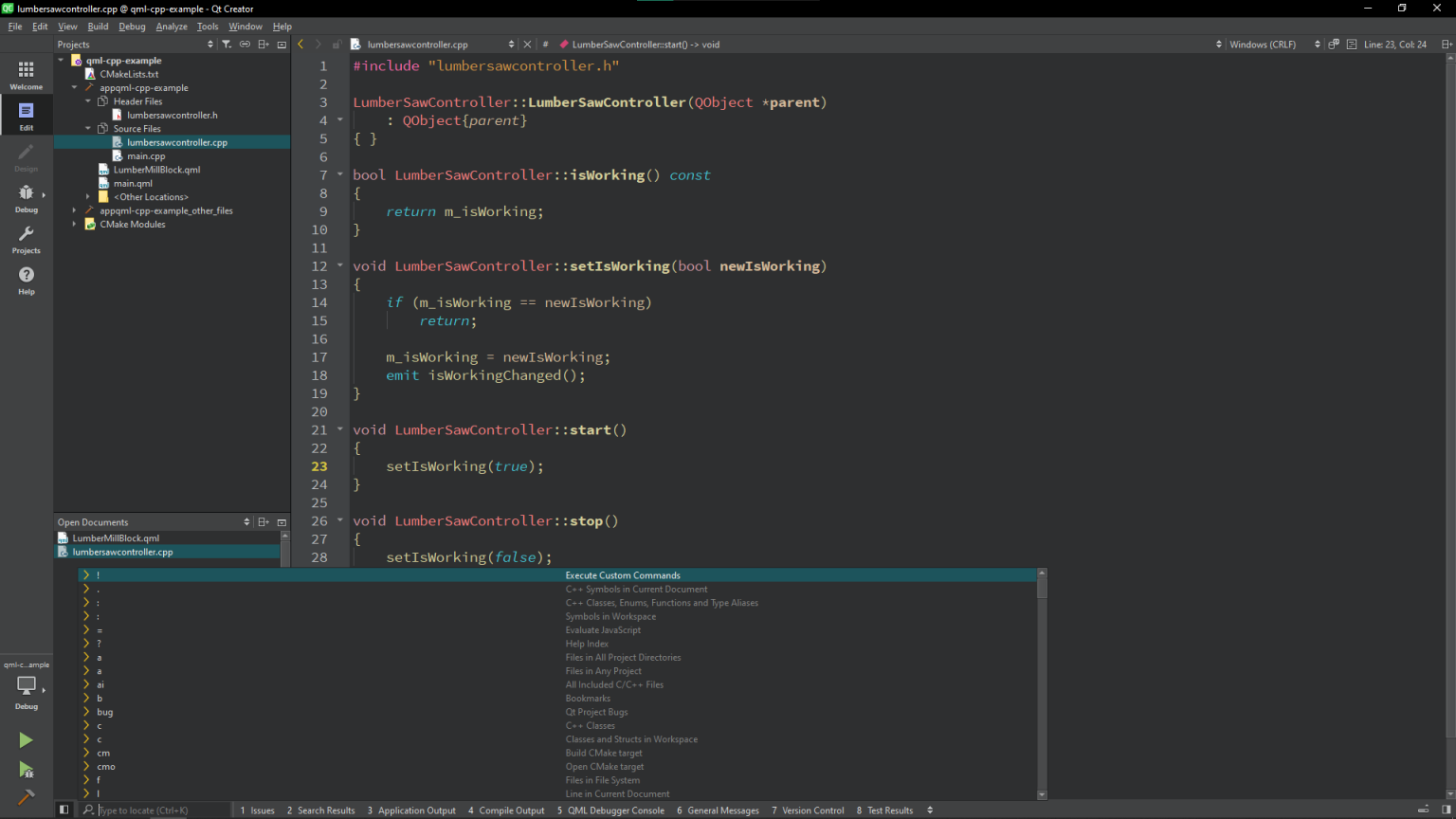Open the Build menu

(98, 26)
